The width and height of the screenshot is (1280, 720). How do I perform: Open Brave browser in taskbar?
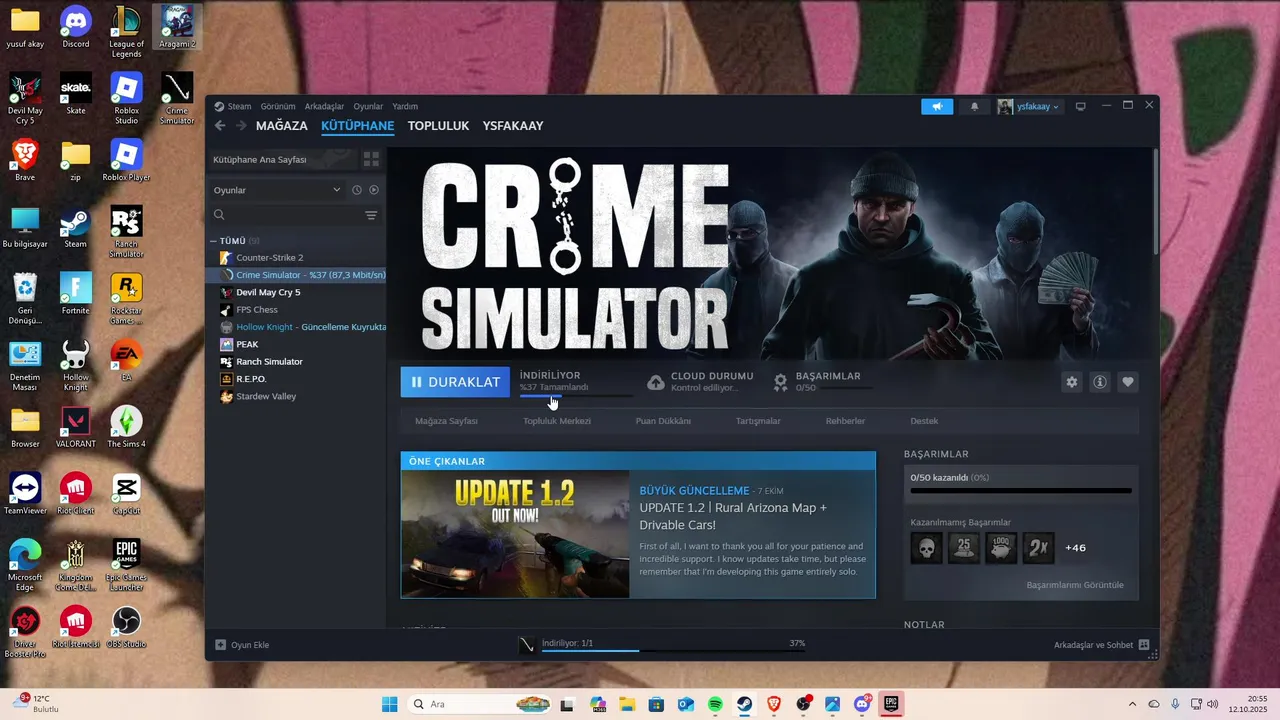coord(774,704)
